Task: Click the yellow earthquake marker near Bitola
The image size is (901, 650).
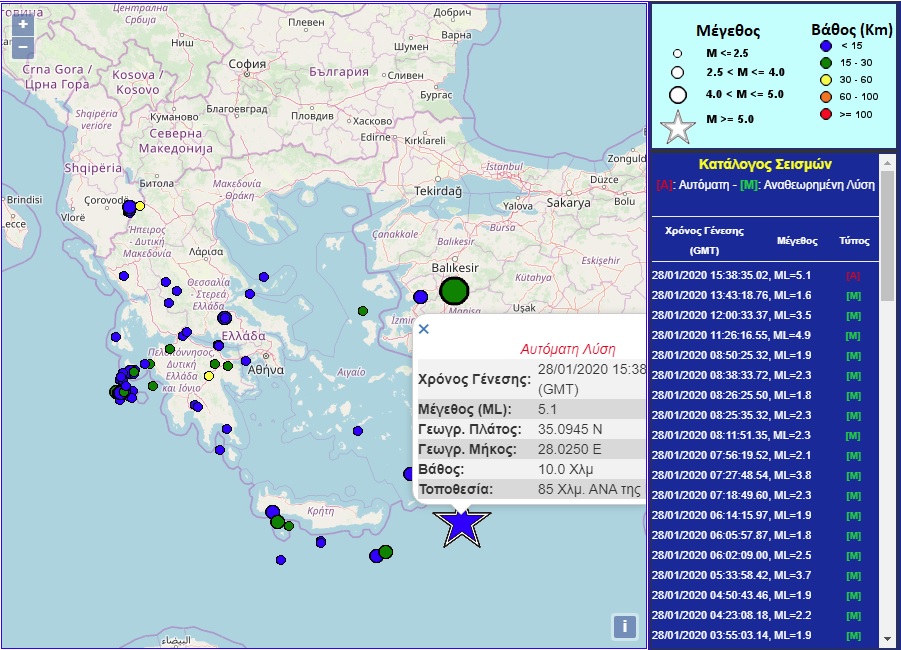Action: [x=140, y=206]
